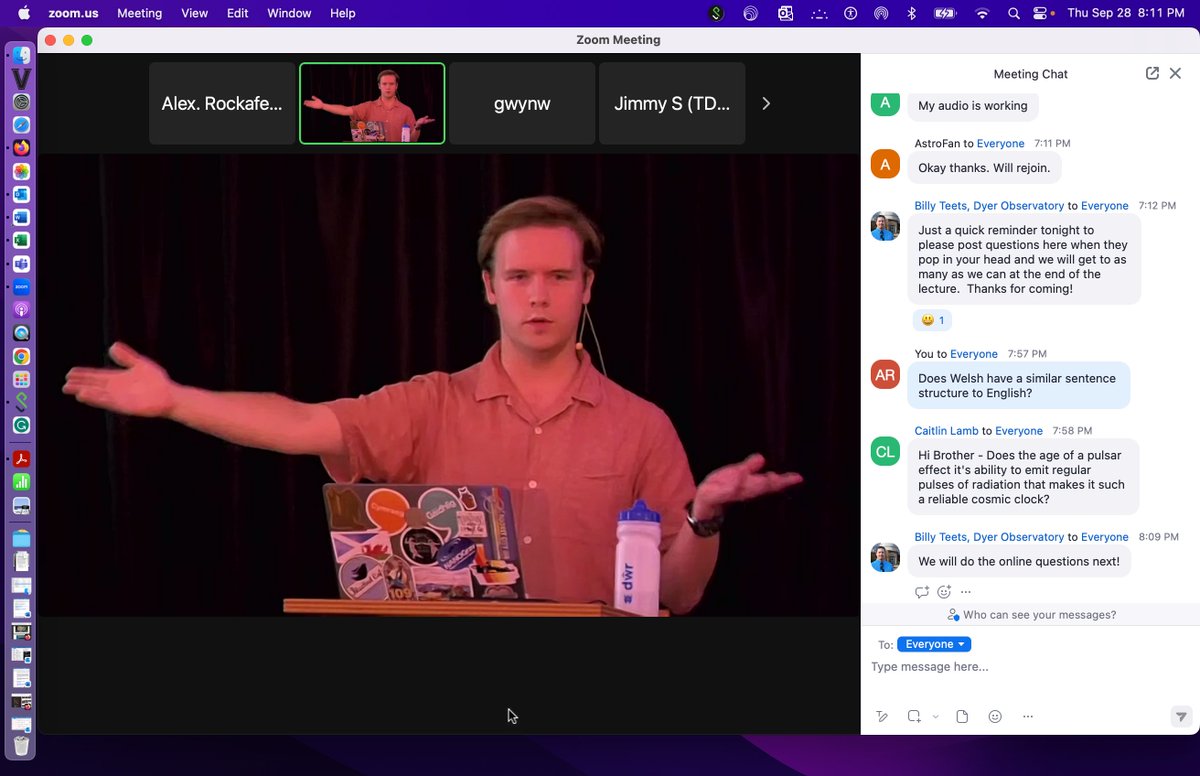
Task: Pop out Meeting Chat with the window icon
Action: (1152, 73)
